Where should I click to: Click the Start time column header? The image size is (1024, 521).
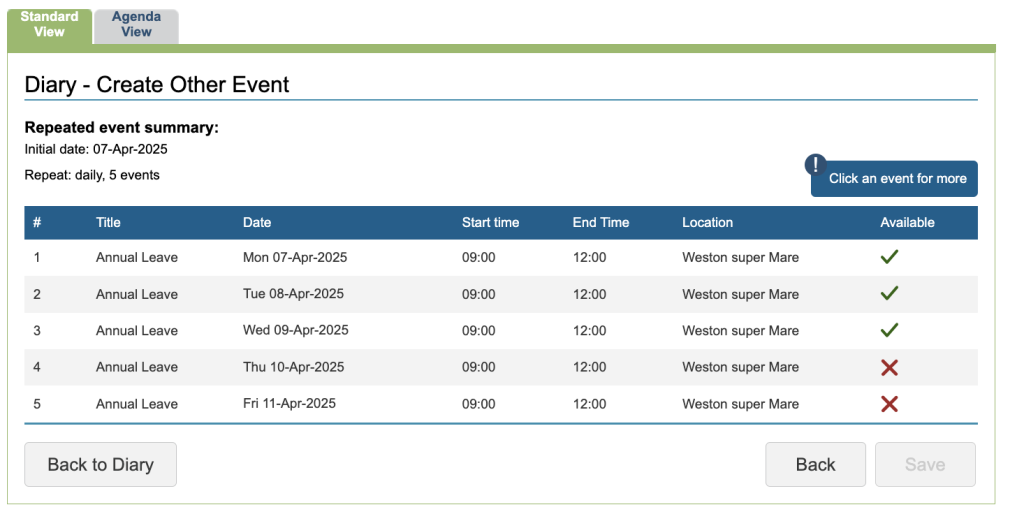pos(490,222)
